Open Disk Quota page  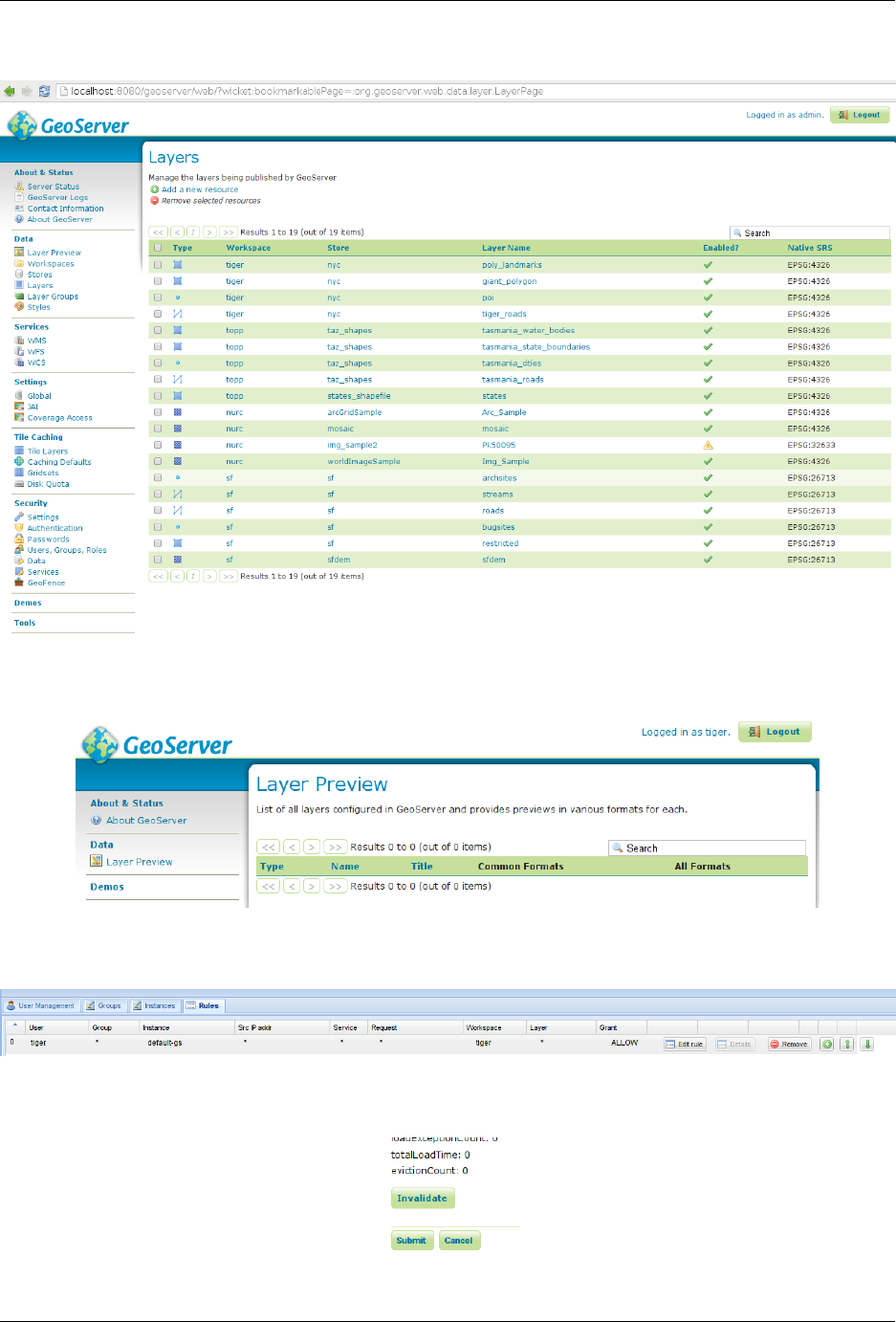pyautogui.click(x=48, y=484)
